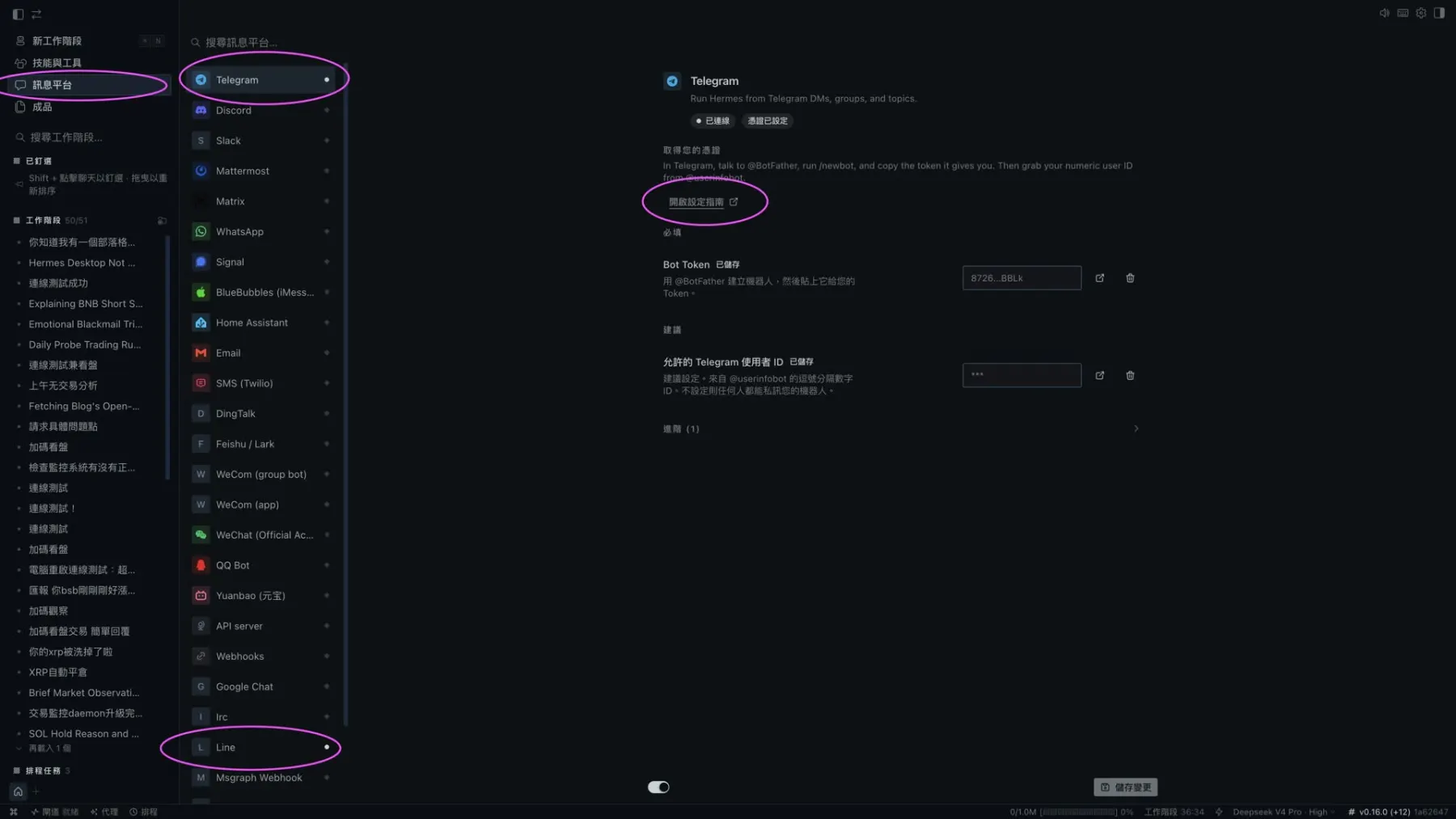This screenshot has width=1456, height=819.
Task: Select the BlueBubbles apple icon
Action: click(201, 292)
